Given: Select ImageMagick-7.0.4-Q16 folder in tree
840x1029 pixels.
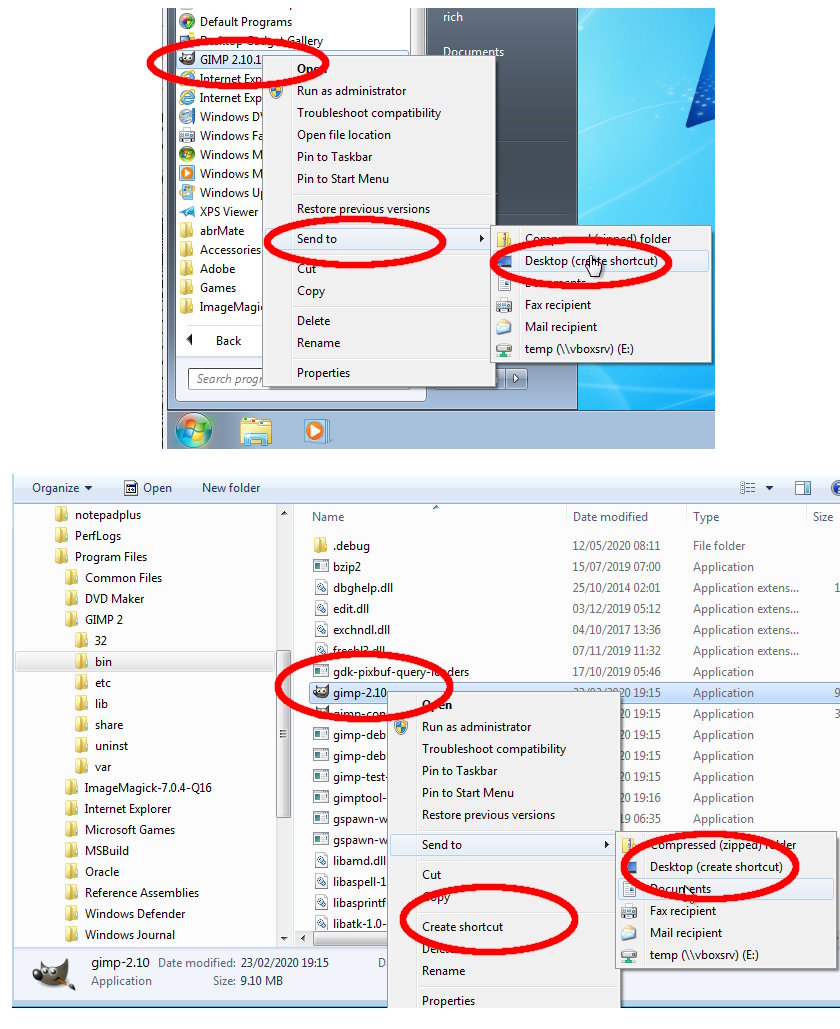Looking at the screenshot, I should coord(148,788).
